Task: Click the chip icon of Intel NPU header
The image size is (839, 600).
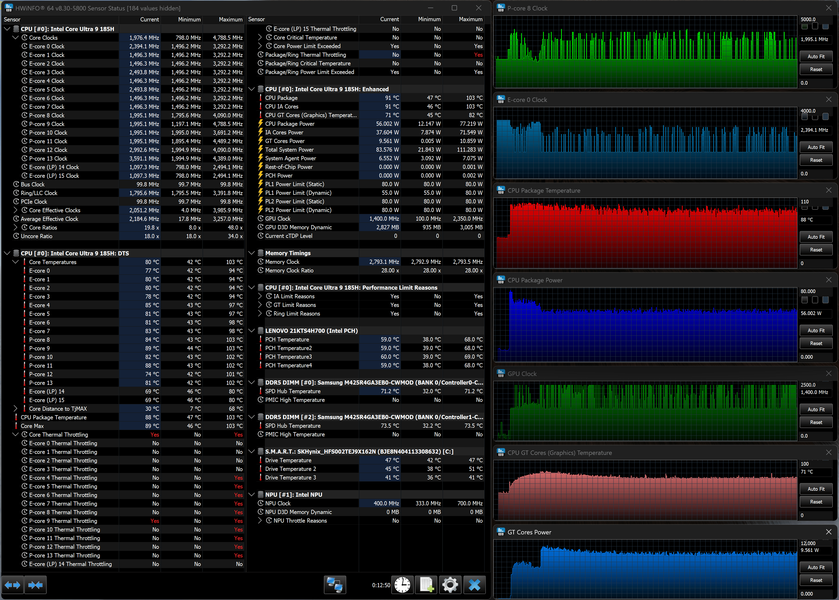Action: [x=261, y=495]
